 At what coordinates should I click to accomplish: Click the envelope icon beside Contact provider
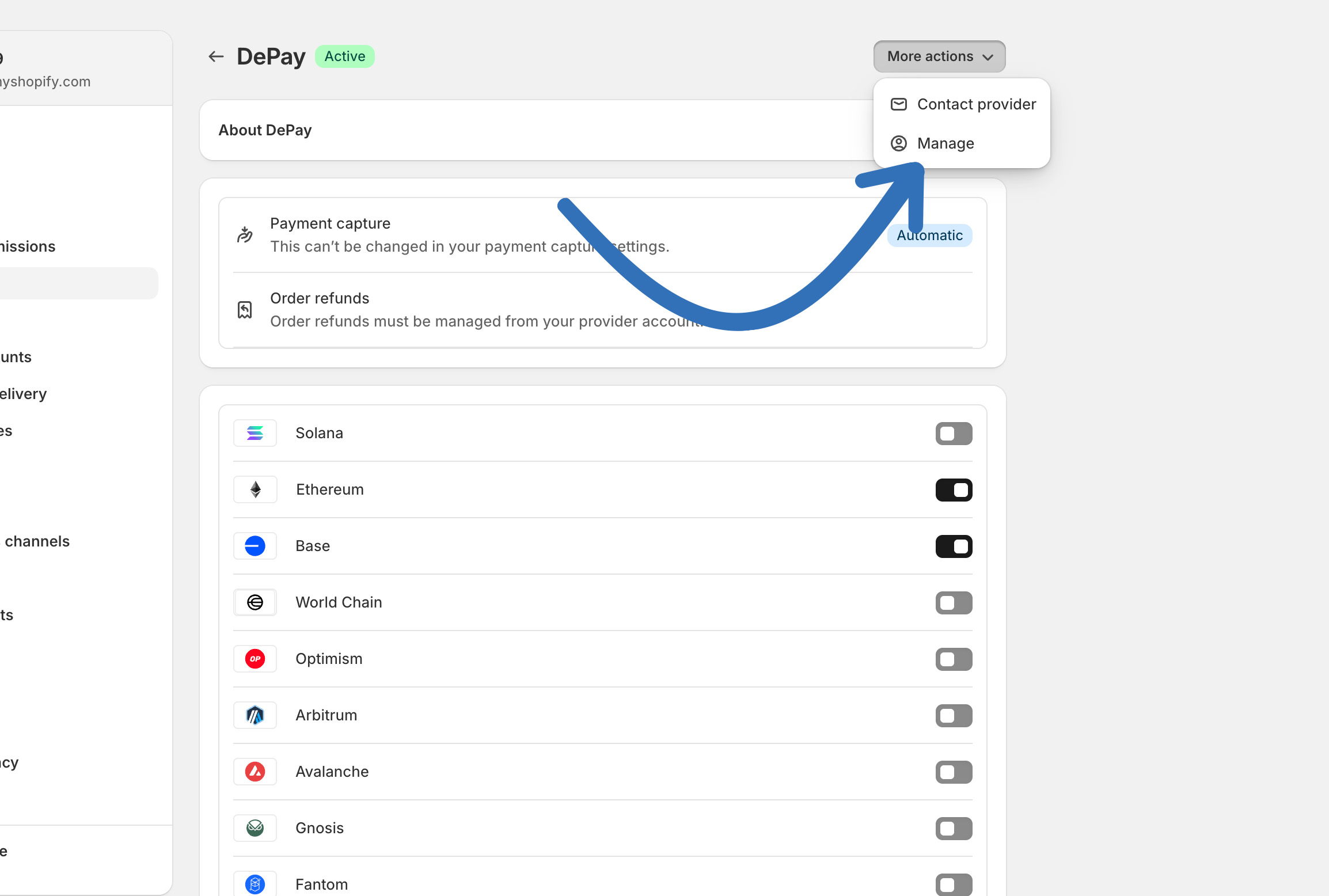pyautogui.click(x=898, y=104)
